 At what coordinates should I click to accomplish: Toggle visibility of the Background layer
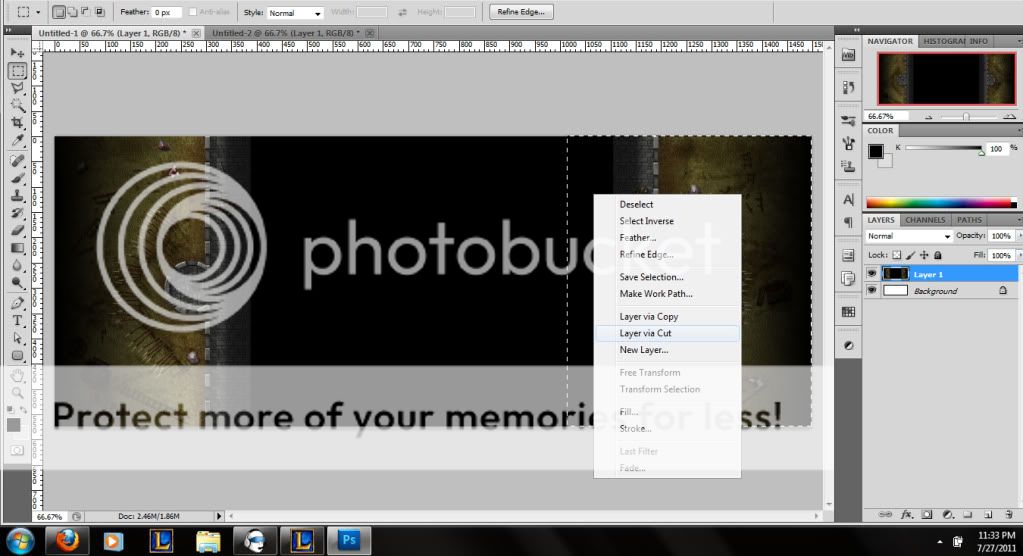[x=871, y=291]
